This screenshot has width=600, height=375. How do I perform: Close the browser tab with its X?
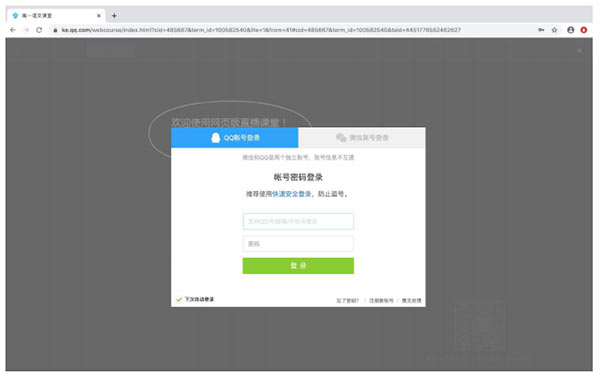(99, 16)
